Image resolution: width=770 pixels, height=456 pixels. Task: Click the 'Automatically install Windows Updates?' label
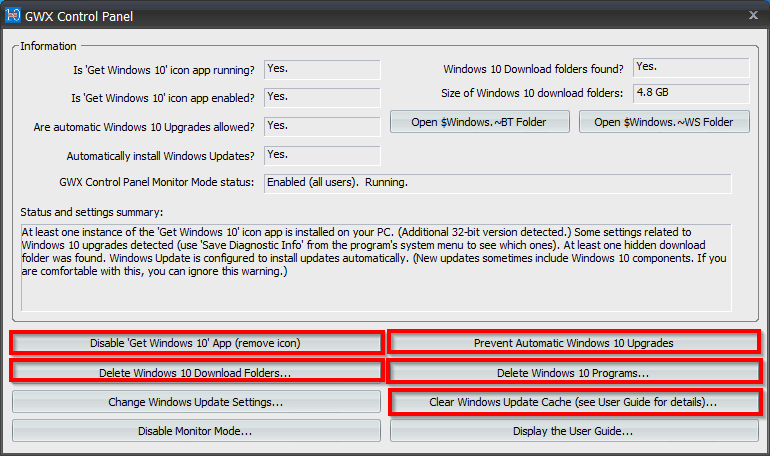[161, 156]
